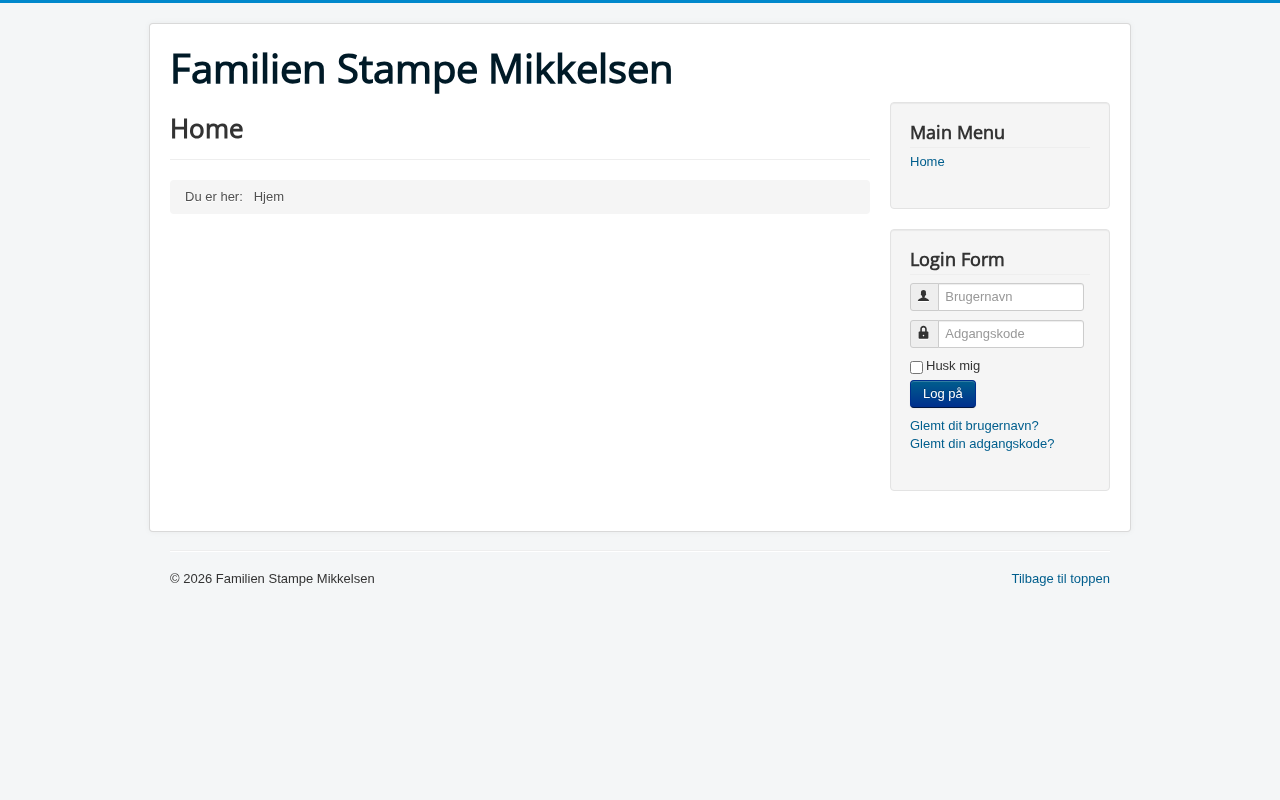The height and width of the screenshot is (800, 1280).
Task: Click the user icon beside Brugernavn field
Action: pos(924,297)
